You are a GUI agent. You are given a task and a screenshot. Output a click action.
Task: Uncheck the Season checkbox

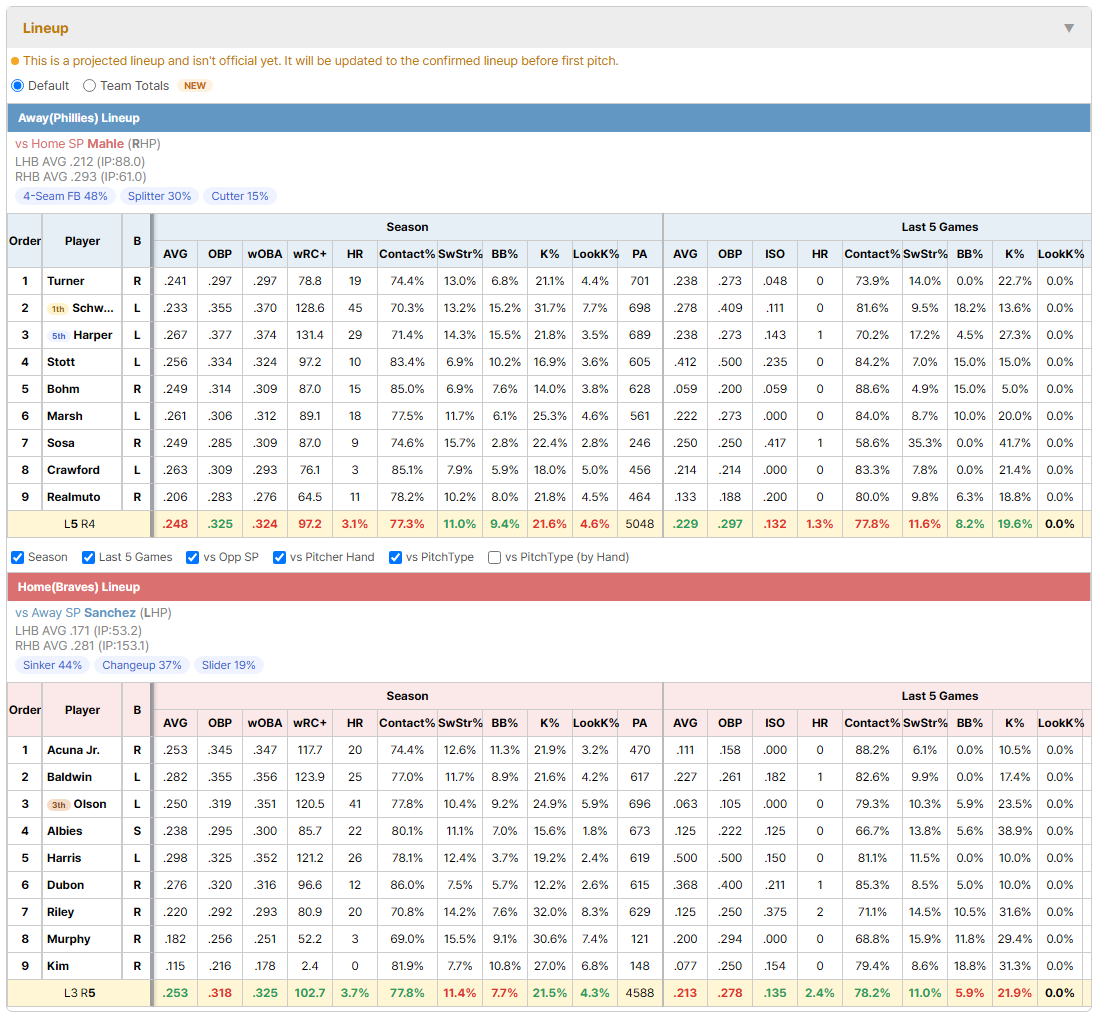[18, 557]
